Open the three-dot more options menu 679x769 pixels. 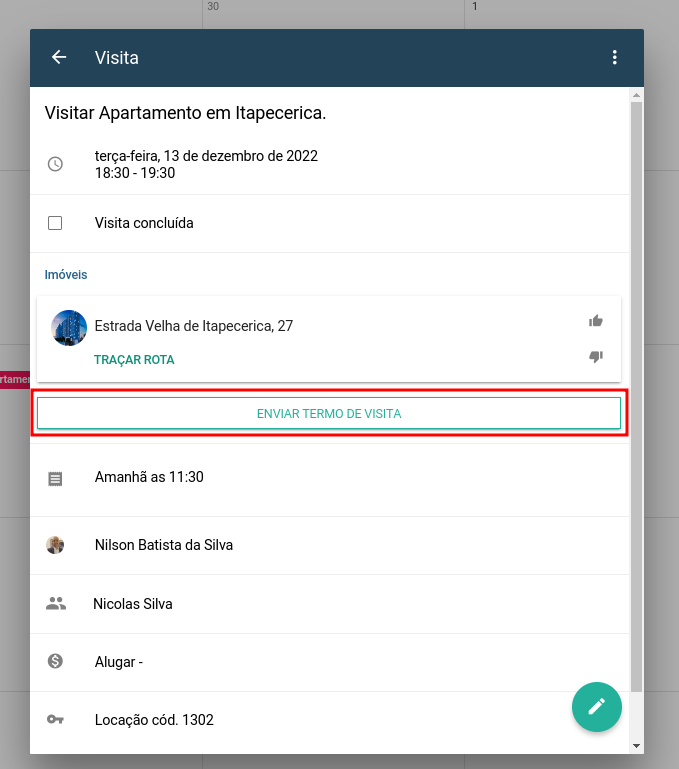(614, 57)
